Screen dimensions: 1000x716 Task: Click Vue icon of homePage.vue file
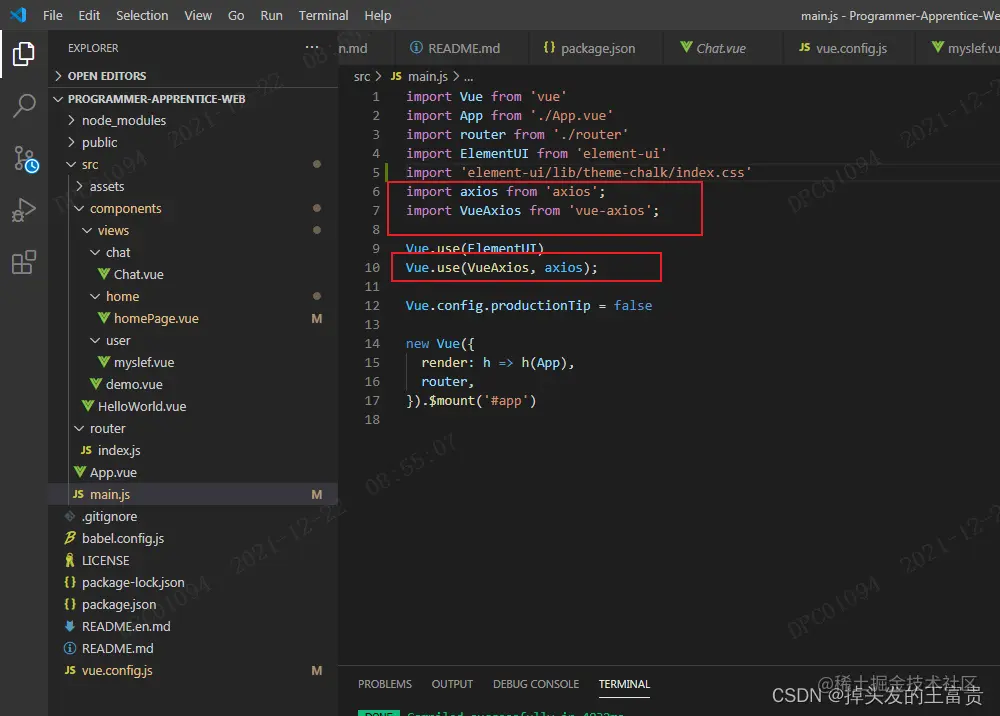click(104, 318)
